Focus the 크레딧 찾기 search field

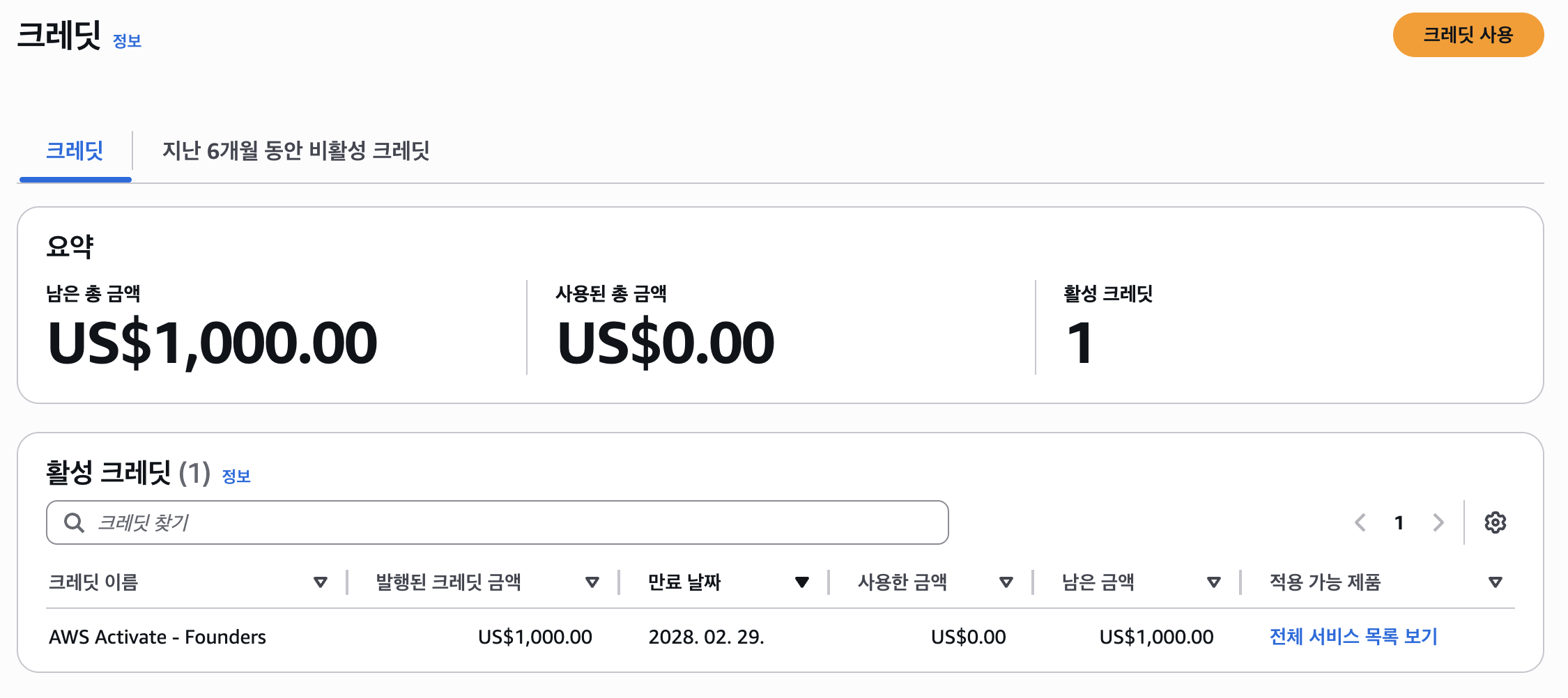click(516, 522)
